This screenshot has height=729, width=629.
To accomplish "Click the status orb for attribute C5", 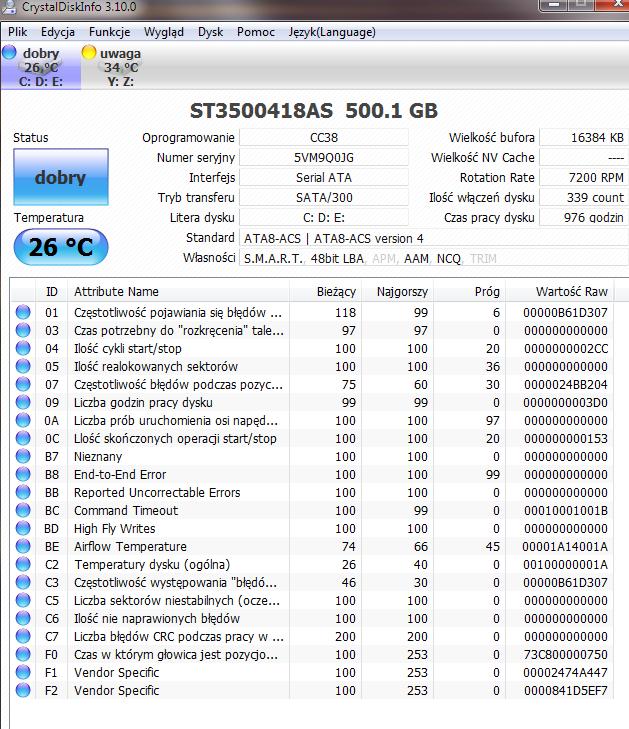I will point(23,600).
